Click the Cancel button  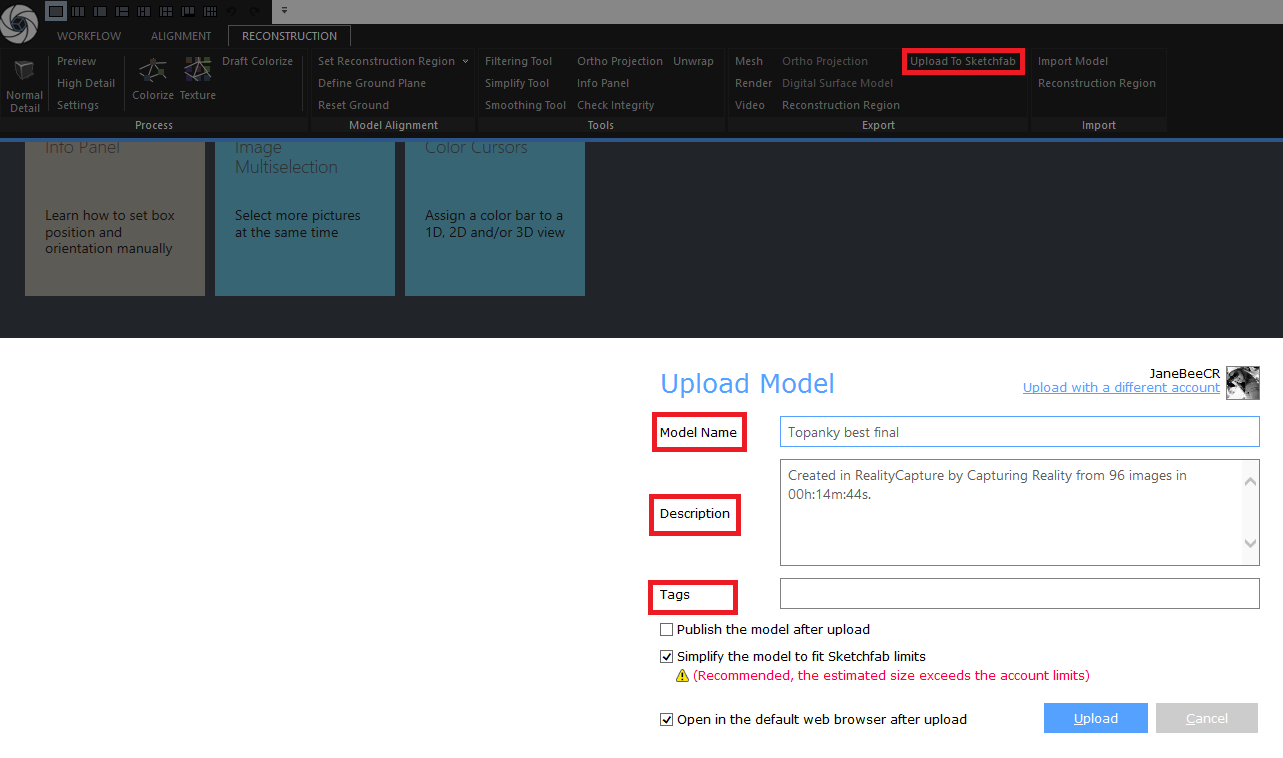1207,718
